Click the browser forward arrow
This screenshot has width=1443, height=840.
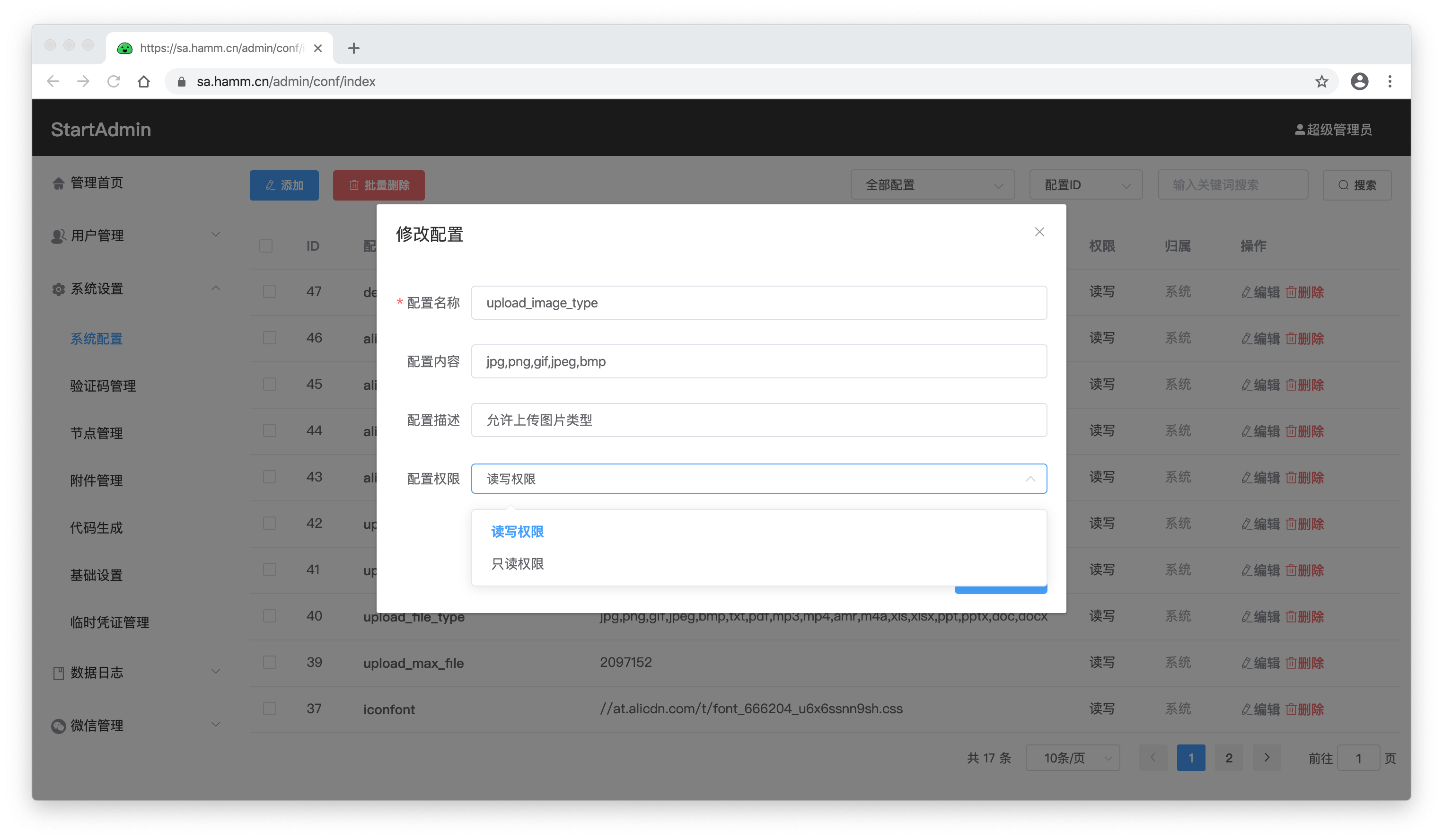tap(84, 81)
